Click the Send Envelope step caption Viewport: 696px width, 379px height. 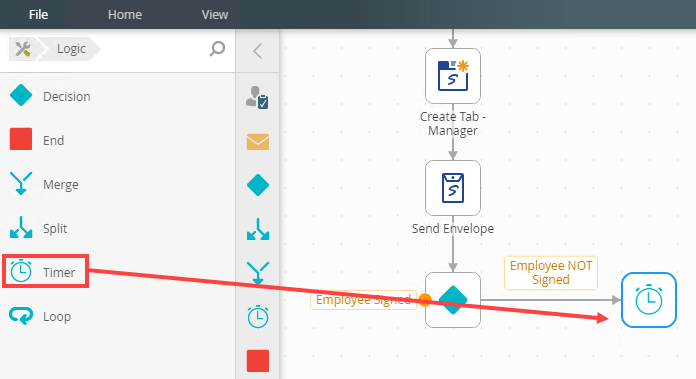coord(453,229)
